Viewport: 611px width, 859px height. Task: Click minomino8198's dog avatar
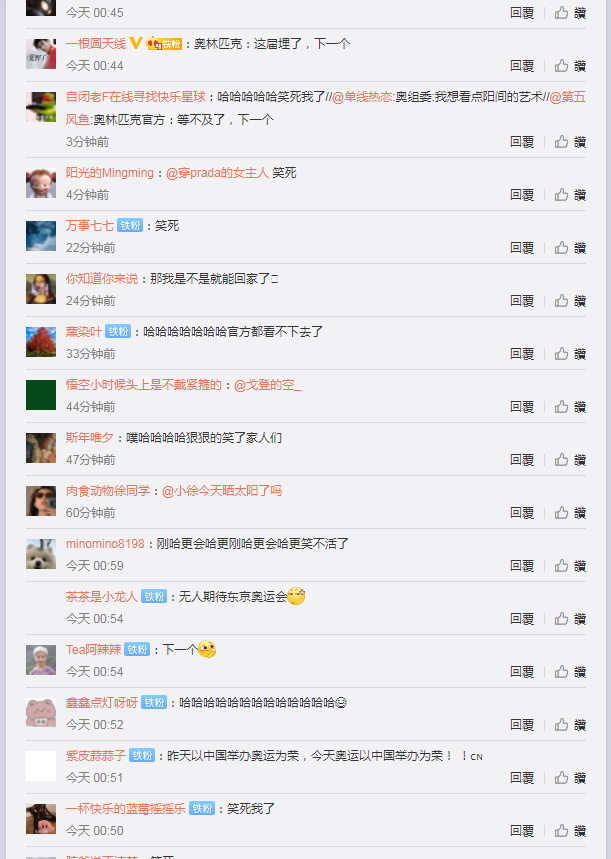pyautogui.click(x=41, y=554)
